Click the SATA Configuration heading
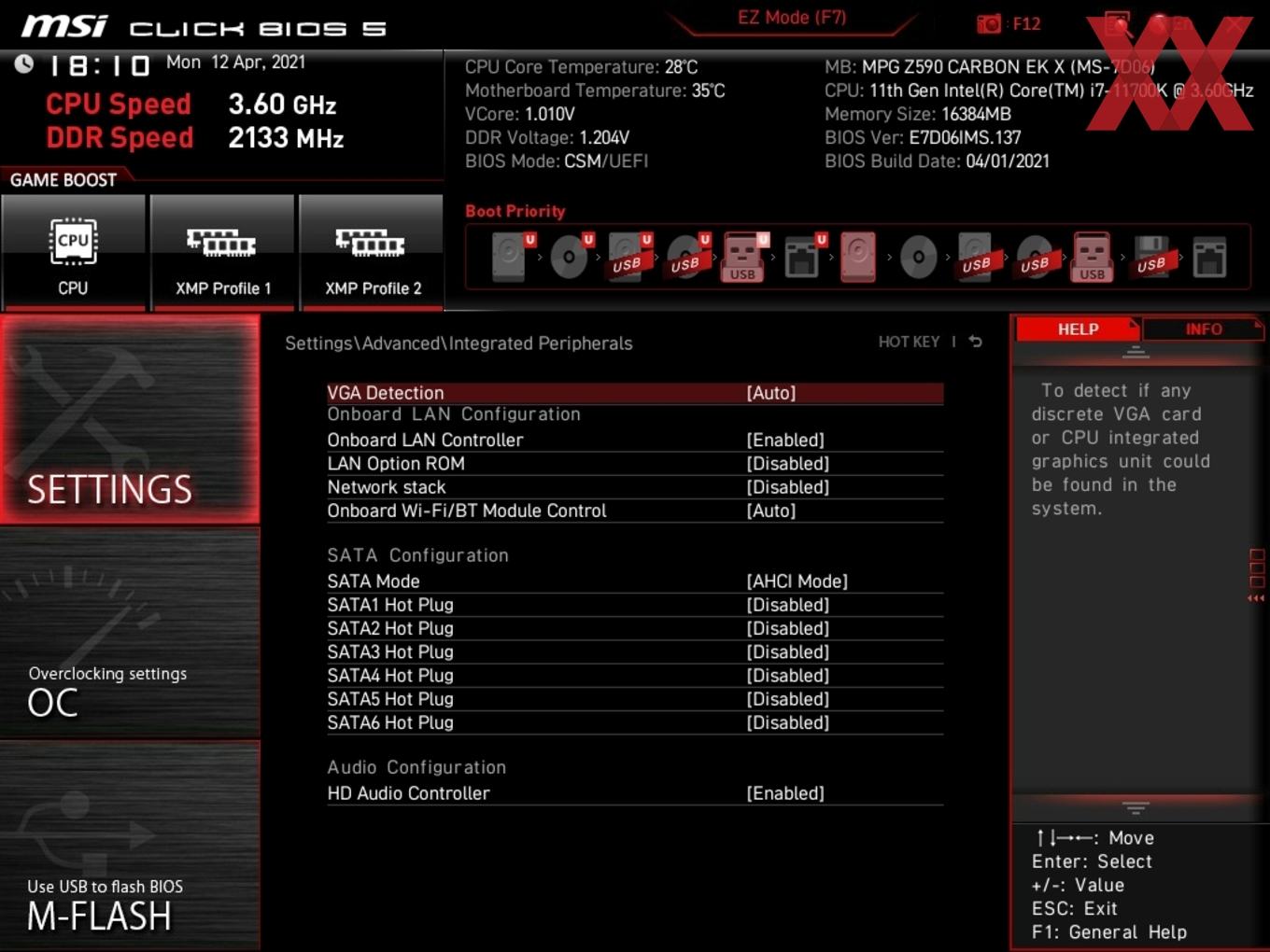1270x952 pixels. tap(417, 555)
